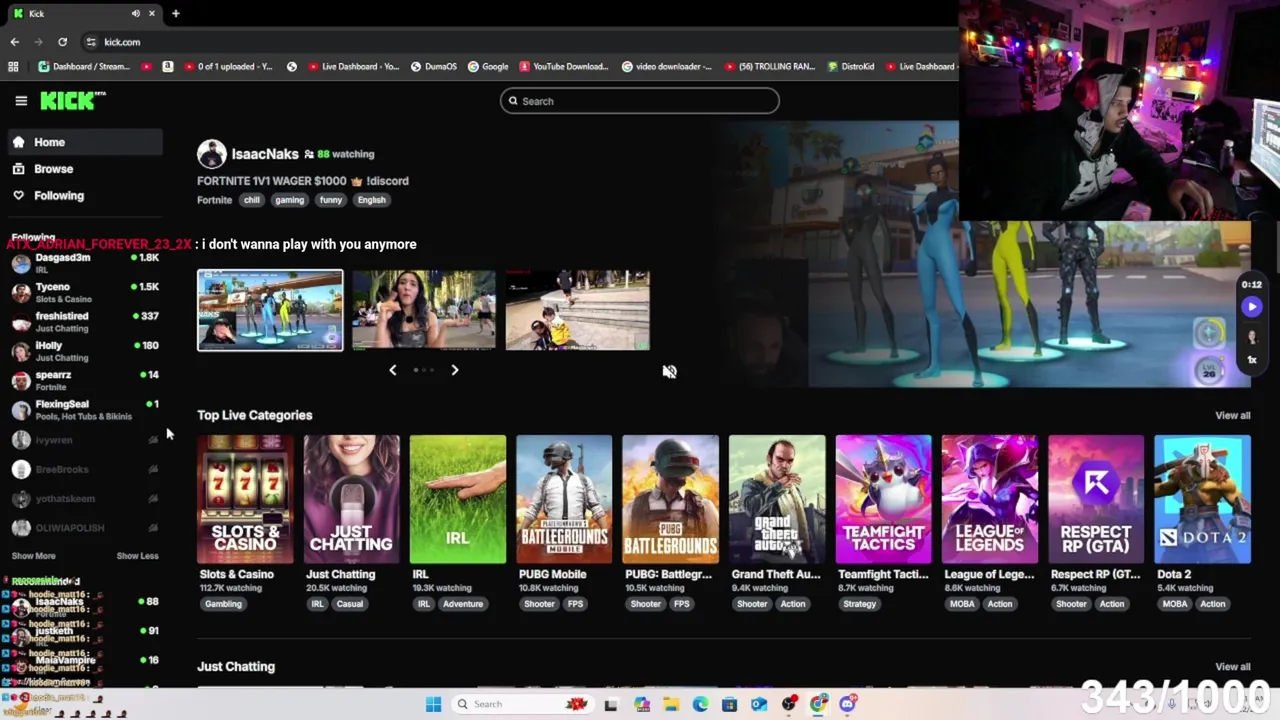Expand following list with Show More
The height and width of the screenshot is (720, 1280).
point(34,556)
